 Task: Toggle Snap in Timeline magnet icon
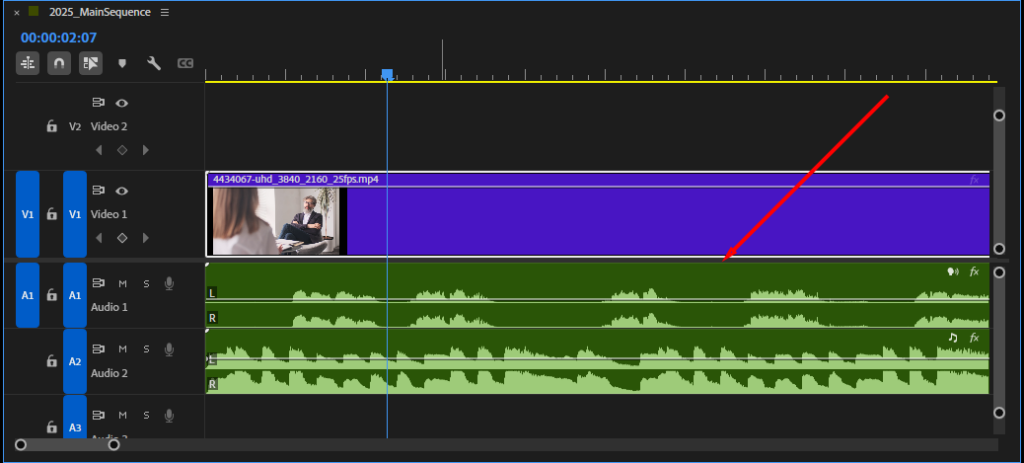coord(59,63)
